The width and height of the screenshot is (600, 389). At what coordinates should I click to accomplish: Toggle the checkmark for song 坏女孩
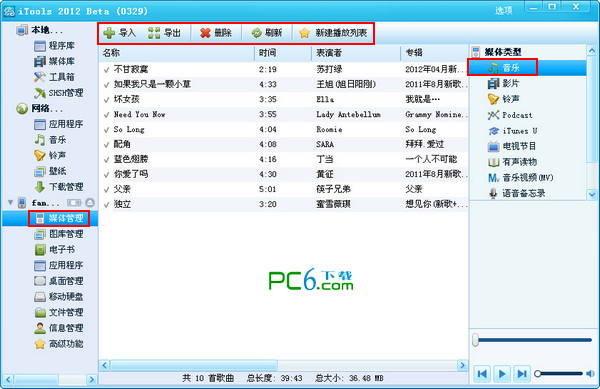coord(106,99)
